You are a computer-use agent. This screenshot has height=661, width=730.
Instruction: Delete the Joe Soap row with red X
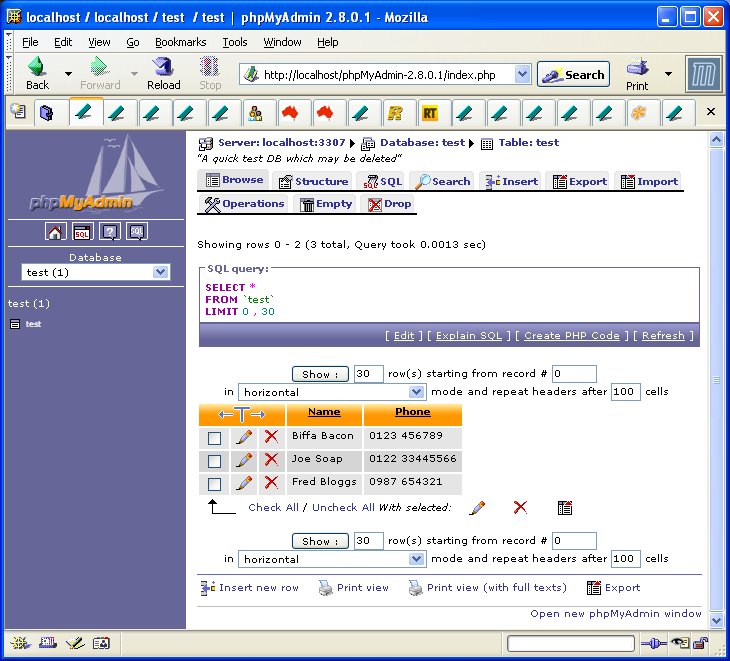(270, 460)
